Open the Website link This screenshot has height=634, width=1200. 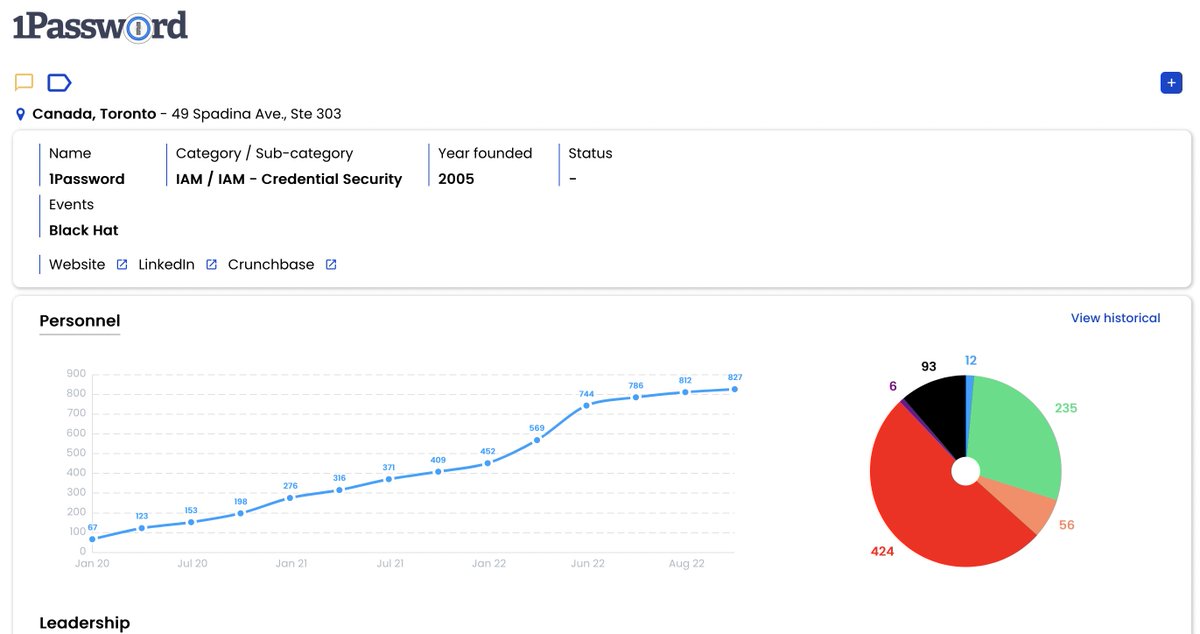click(x=77, y=265)
